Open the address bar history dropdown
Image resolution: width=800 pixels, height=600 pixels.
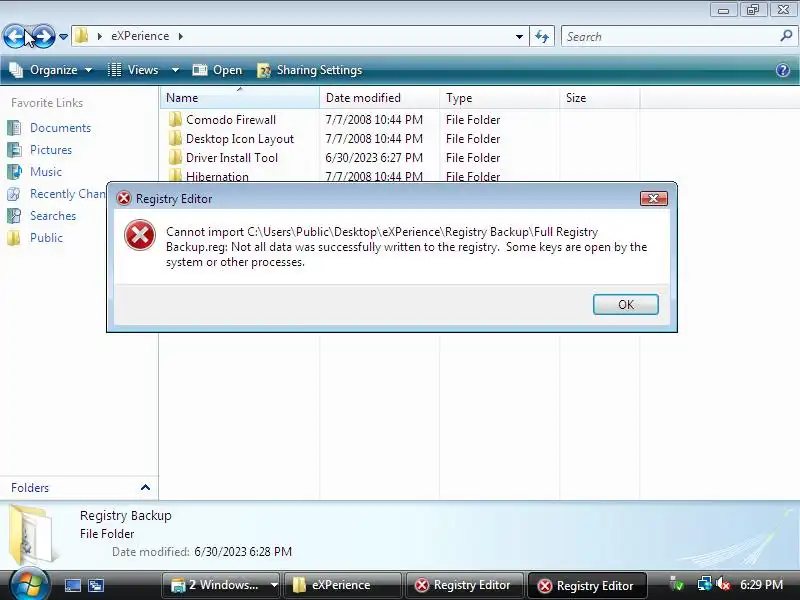tap(519, 37)
